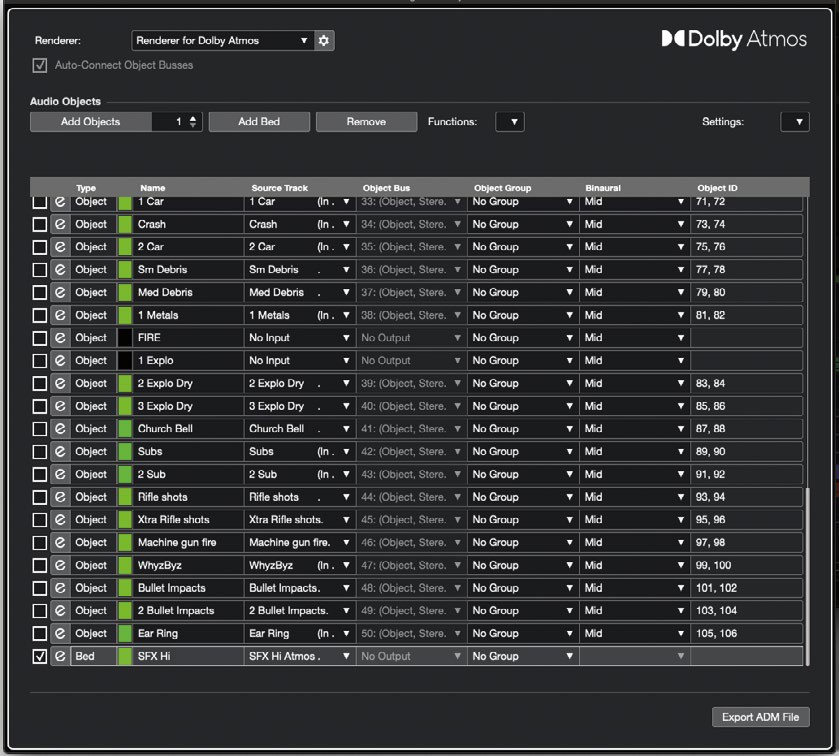Click black color swatch of 1 Explo row

125,361
